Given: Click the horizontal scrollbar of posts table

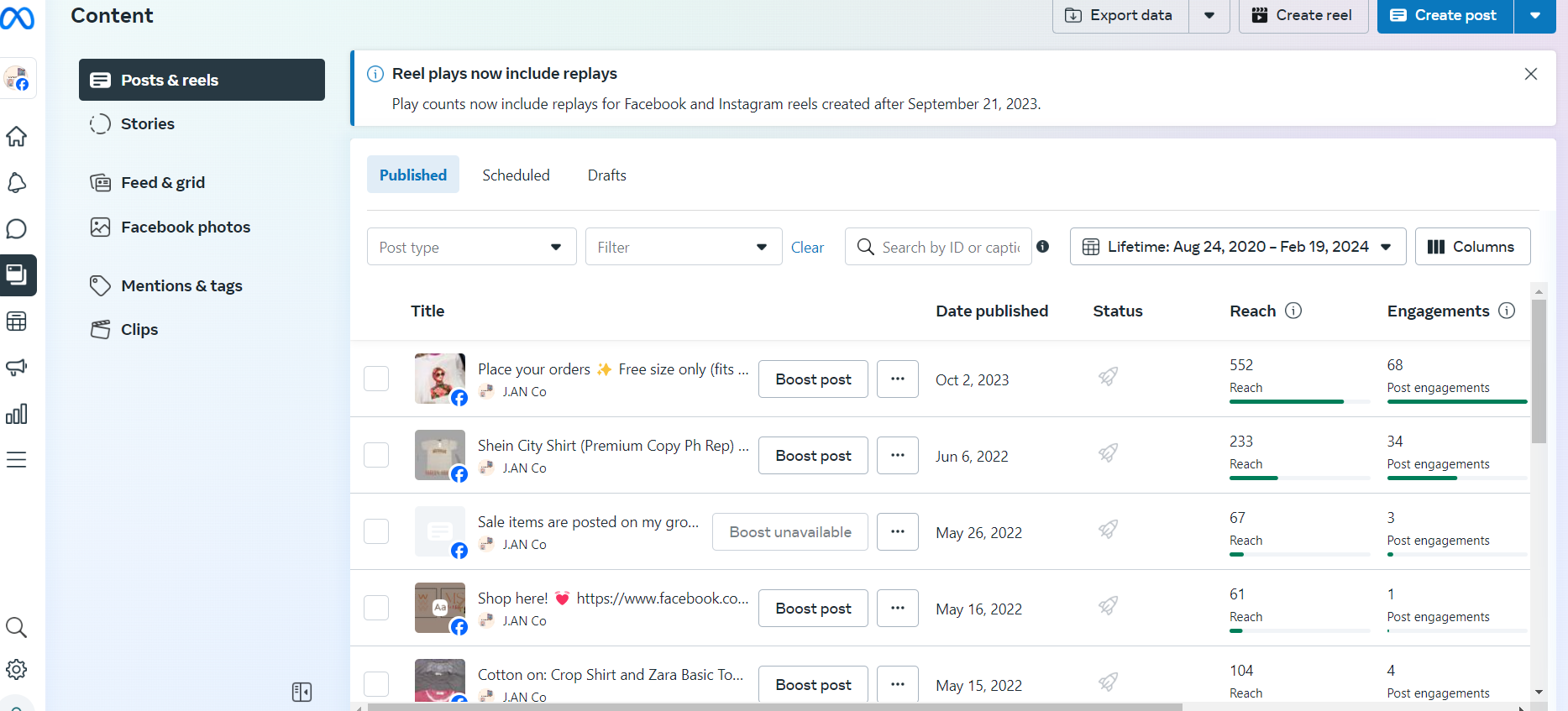Looking at the screenshot, I should 774,707.
